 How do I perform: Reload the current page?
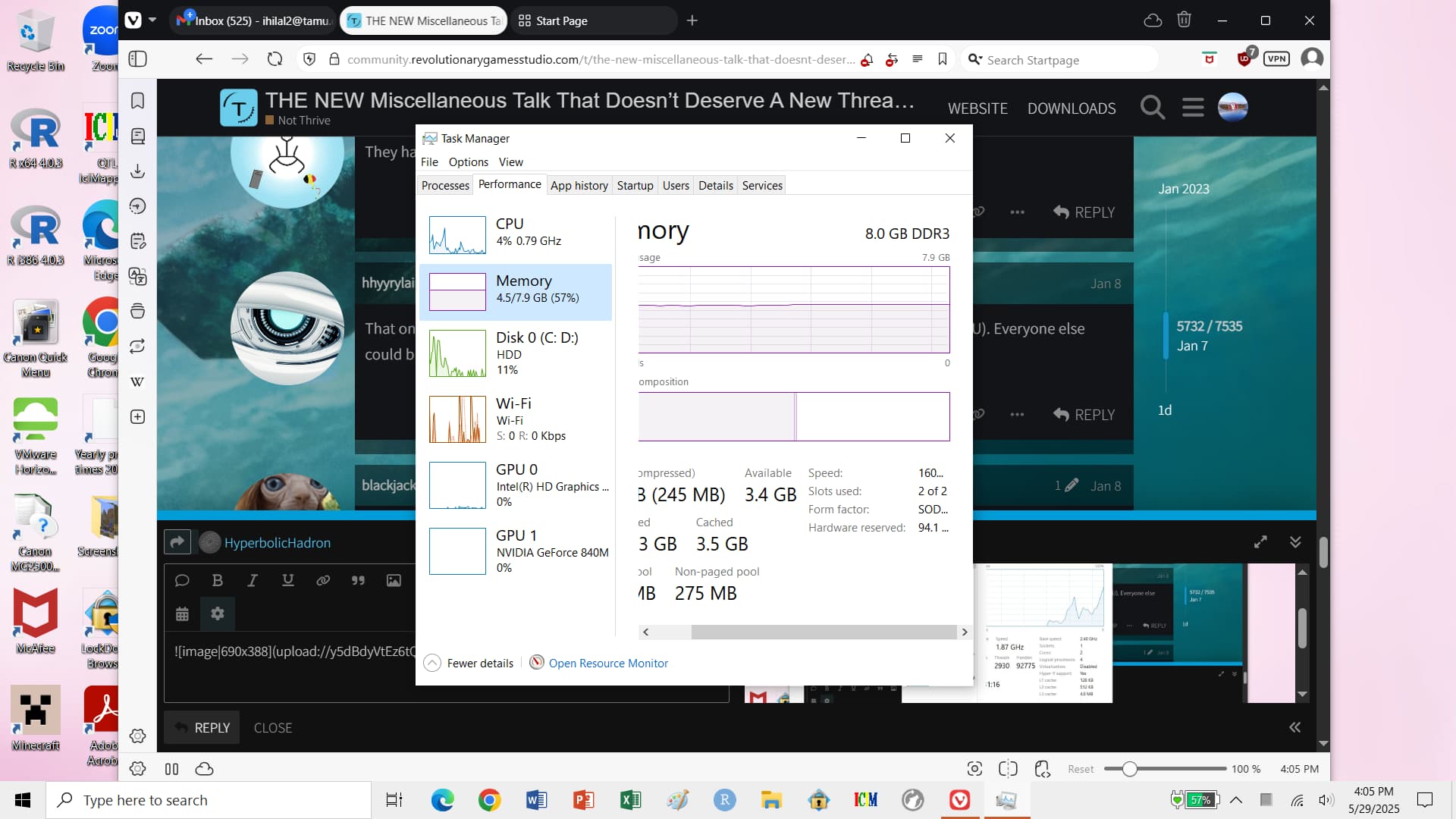(275, 59)
